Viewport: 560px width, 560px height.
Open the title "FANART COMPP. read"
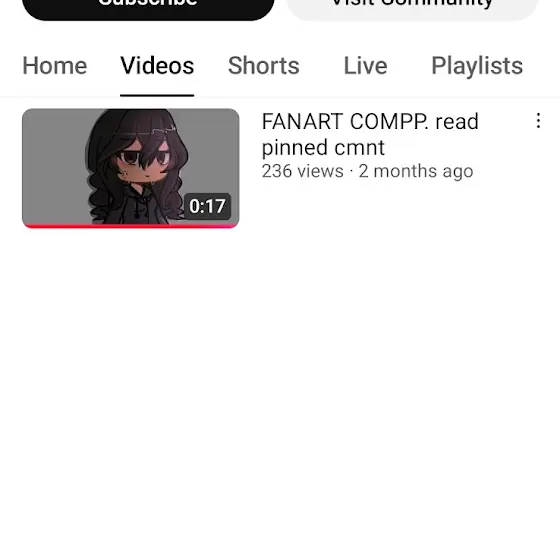point(370,121)
